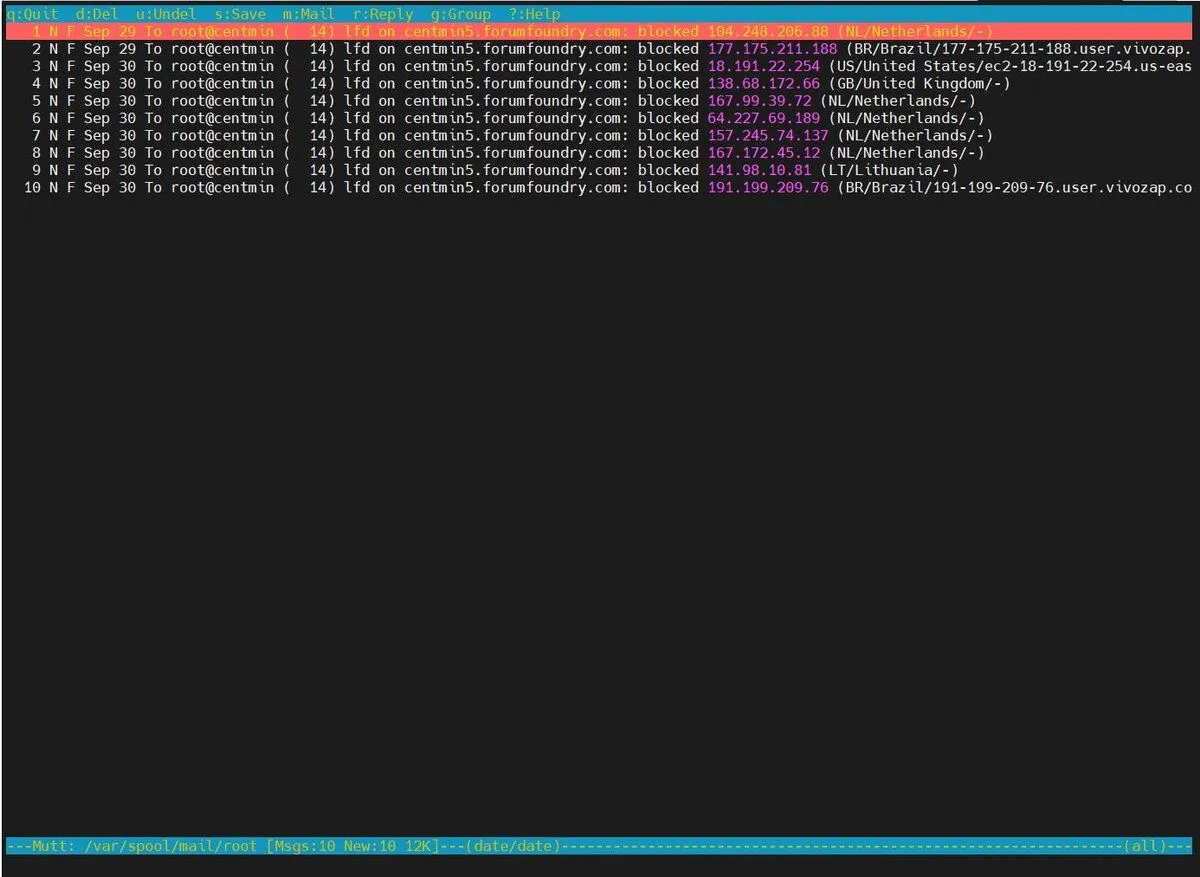Click the d:Del shortcut label
The image size is (1200, 877).
pos(97,15)
